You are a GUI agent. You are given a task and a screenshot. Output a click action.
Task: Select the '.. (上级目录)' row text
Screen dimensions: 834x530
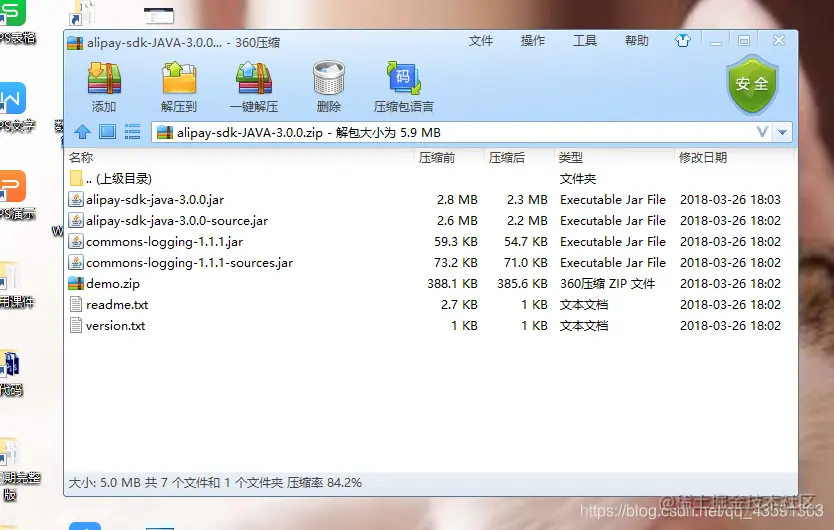119,179
